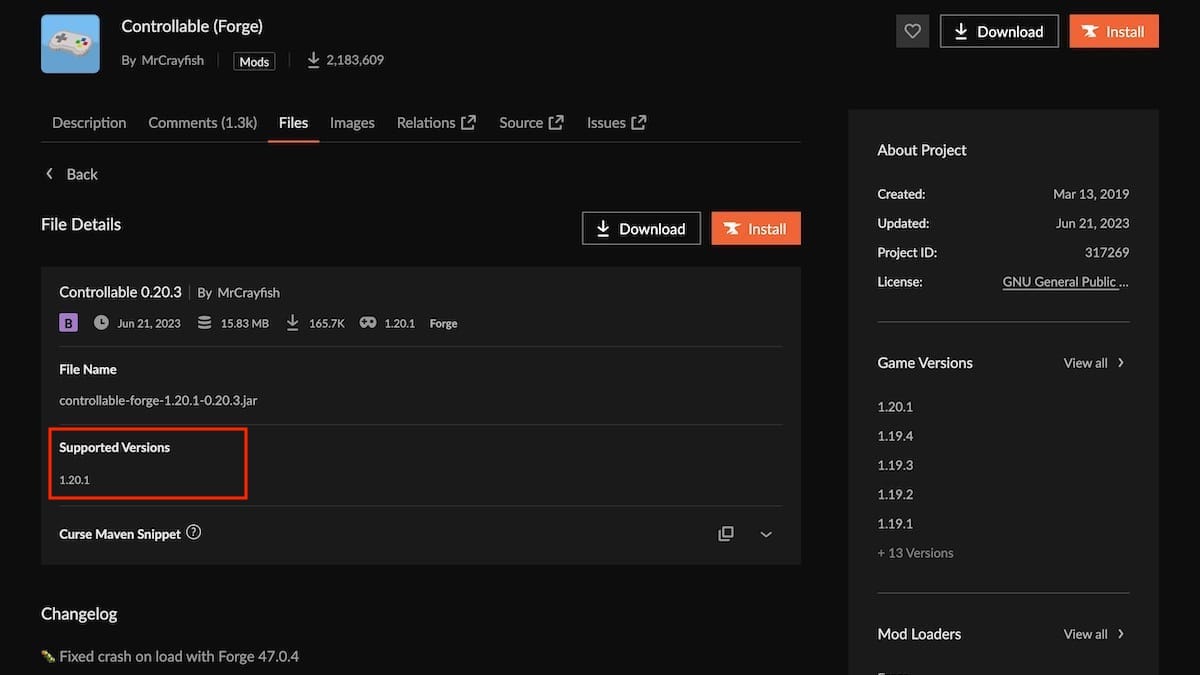
Task: Click the Mods category tag
Action: tap(254, 61)
